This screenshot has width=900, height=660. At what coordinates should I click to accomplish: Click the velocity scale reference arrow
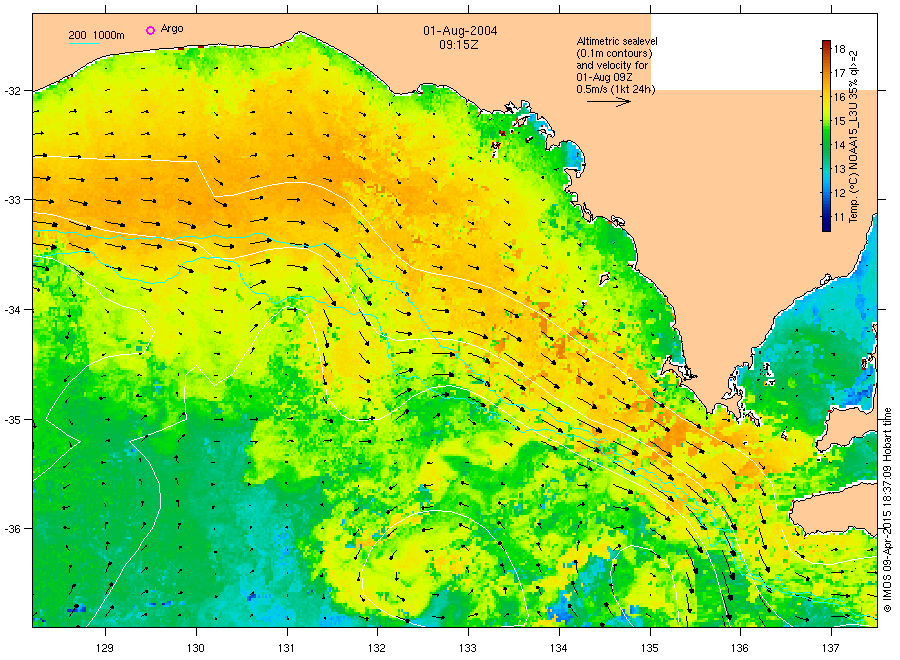[609, 102]
